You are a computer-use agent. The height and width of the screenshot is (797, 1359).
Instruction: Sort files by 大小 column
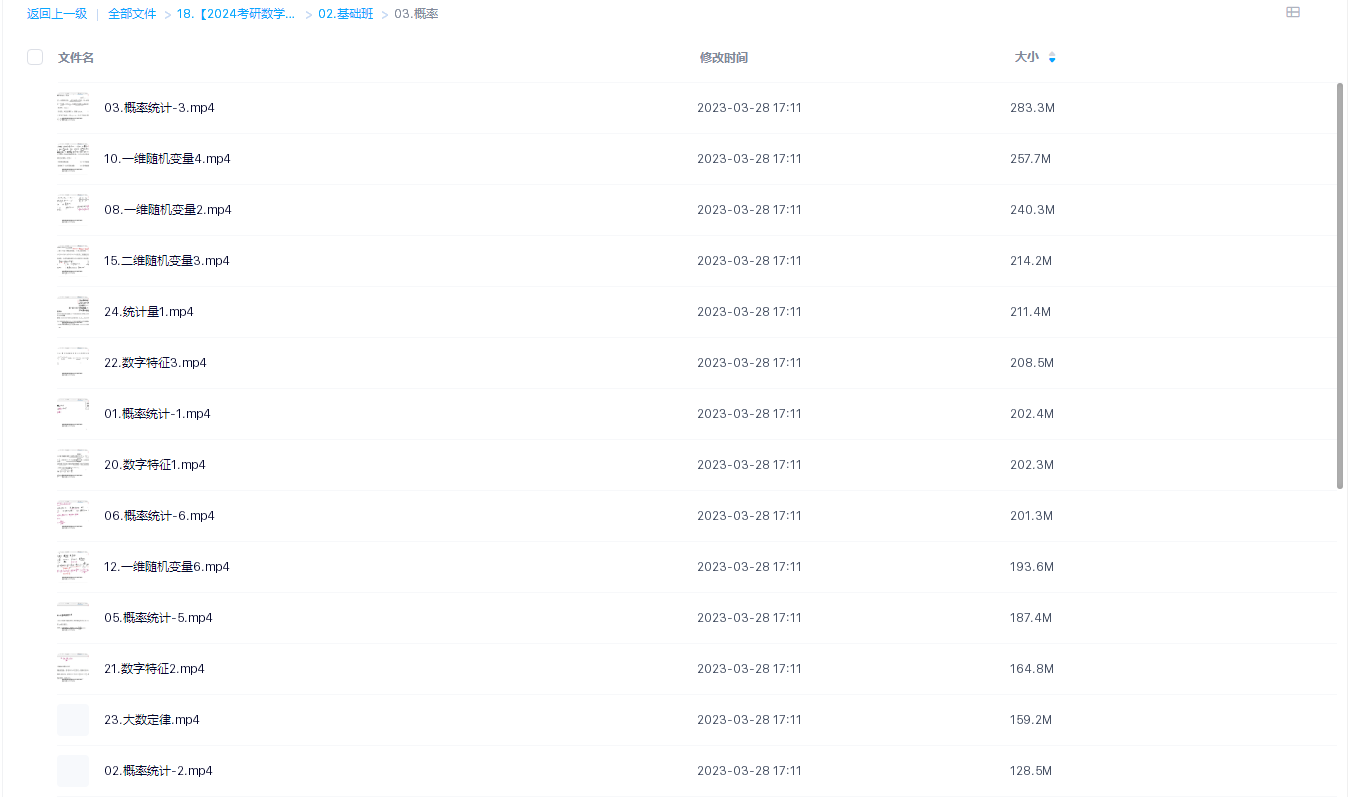pyautogui.click(x=1026, y=58)
